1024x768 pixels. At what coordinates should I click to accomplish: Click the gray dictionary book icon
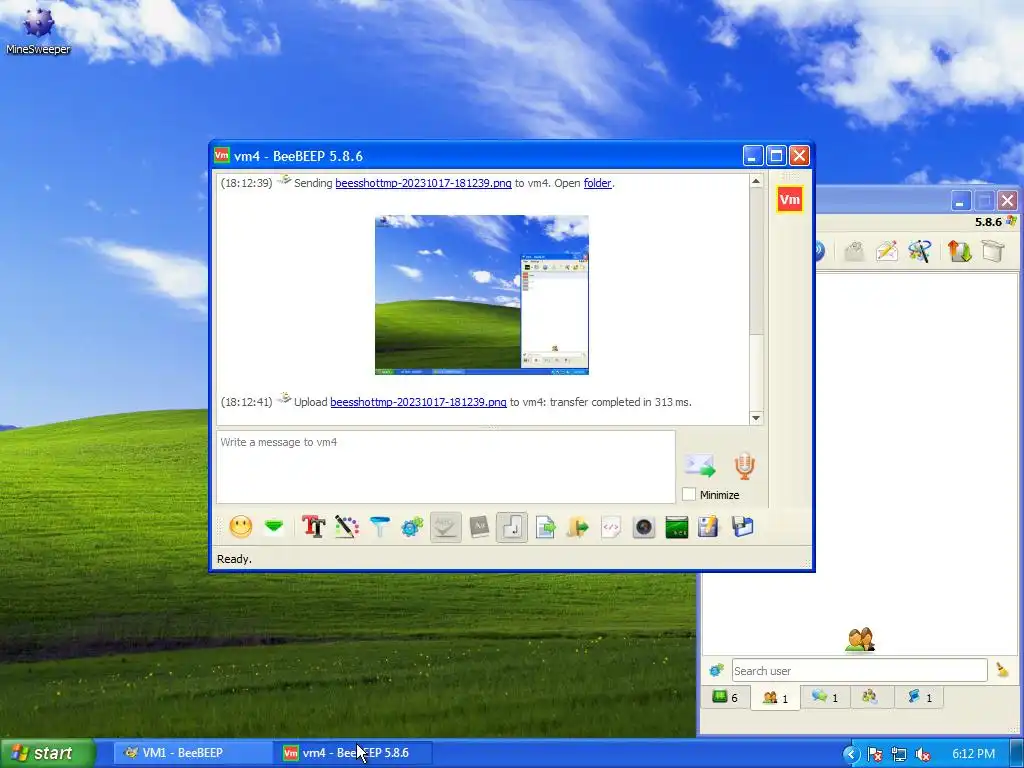pos(479,526)
